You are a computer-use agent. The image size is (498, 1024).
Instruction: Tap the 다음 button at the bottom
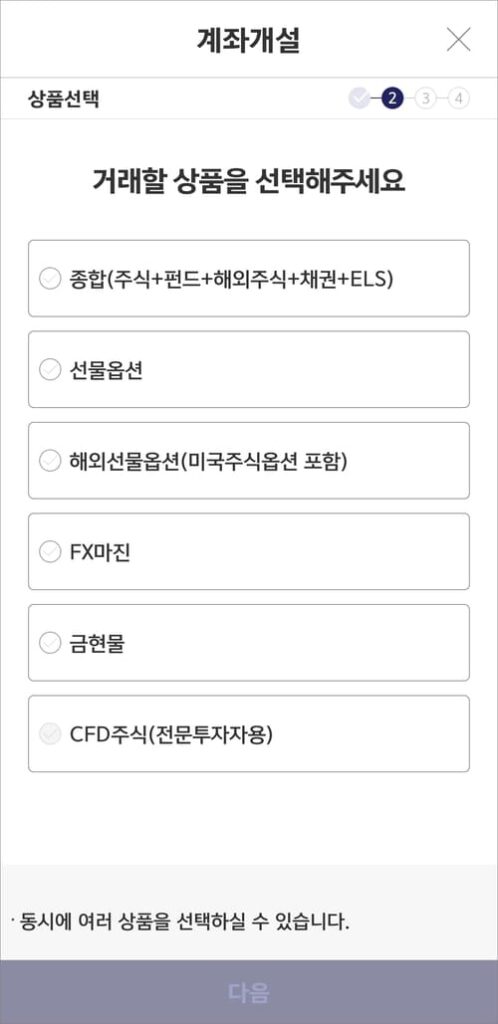coord(249,992)
